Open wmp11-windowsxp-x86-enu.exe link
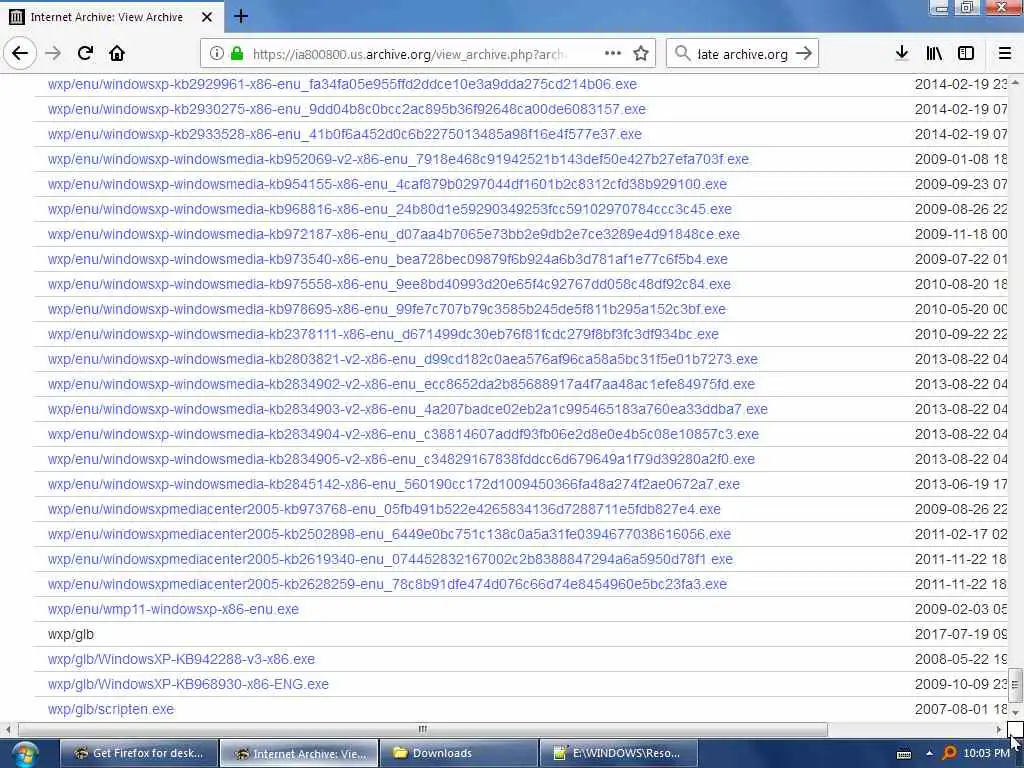 [173, 609]
